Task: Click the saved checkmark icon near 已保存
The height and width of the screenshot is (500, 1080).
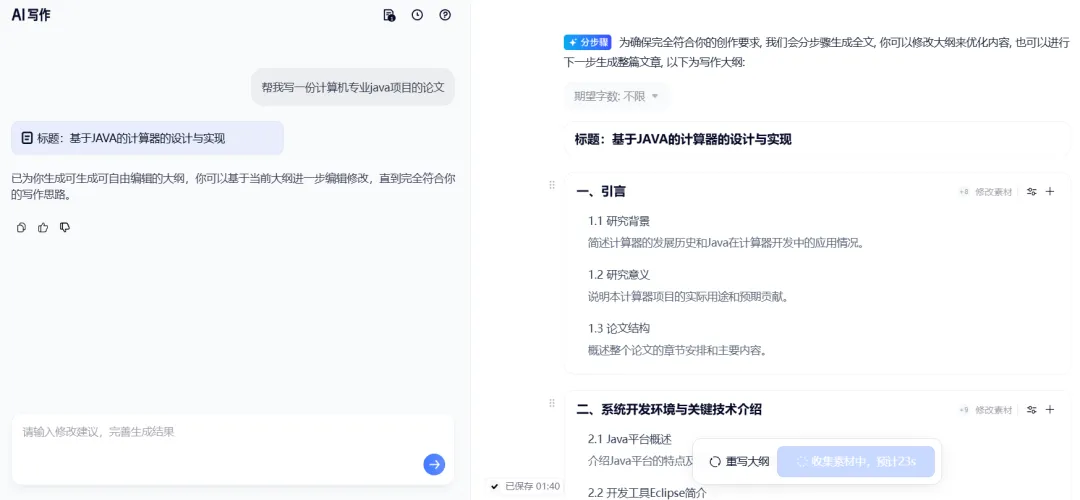Action: pyautogui.click(x=495, y=486)
